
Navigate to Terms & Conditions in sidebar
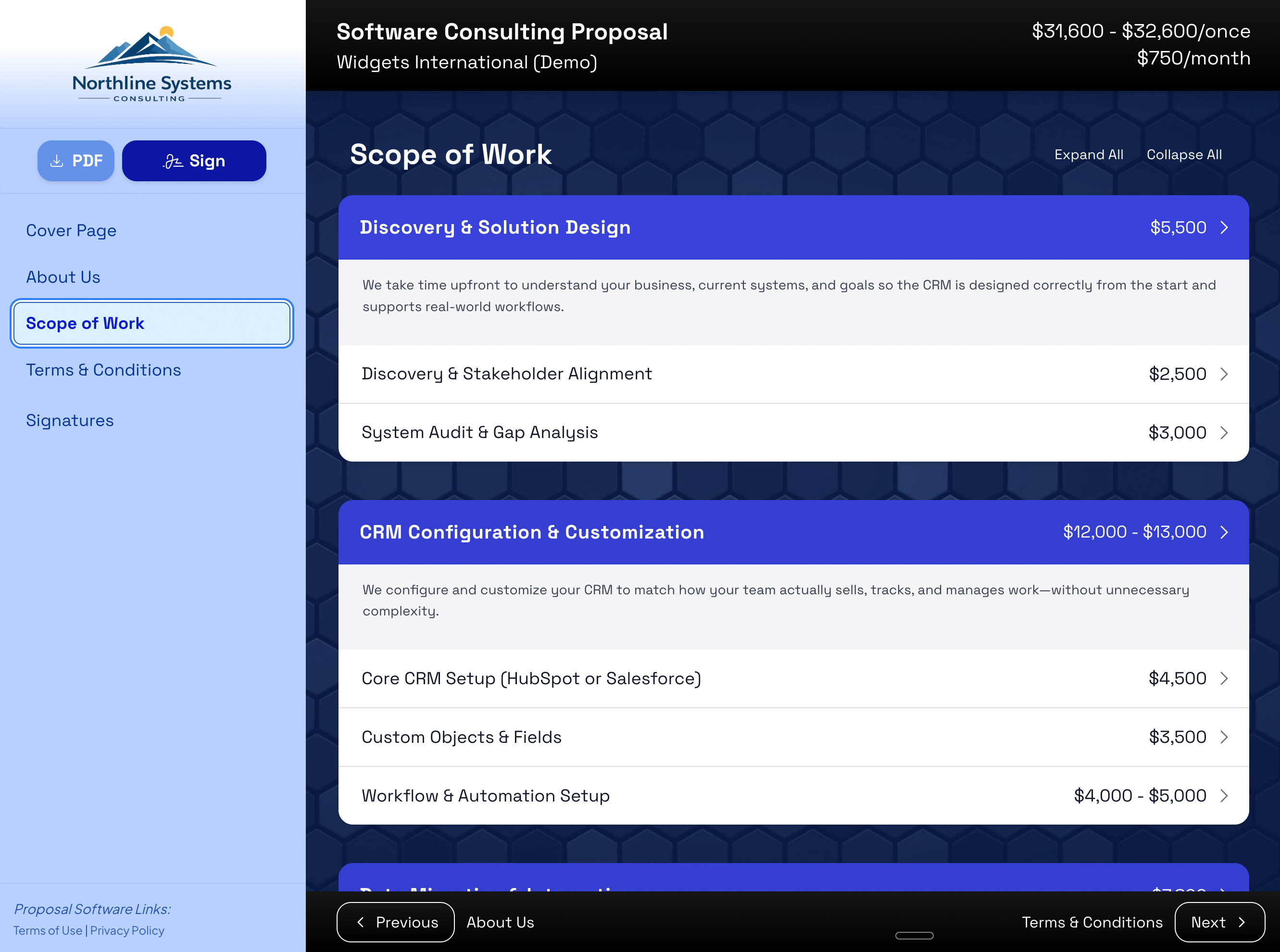pos(103,370)
